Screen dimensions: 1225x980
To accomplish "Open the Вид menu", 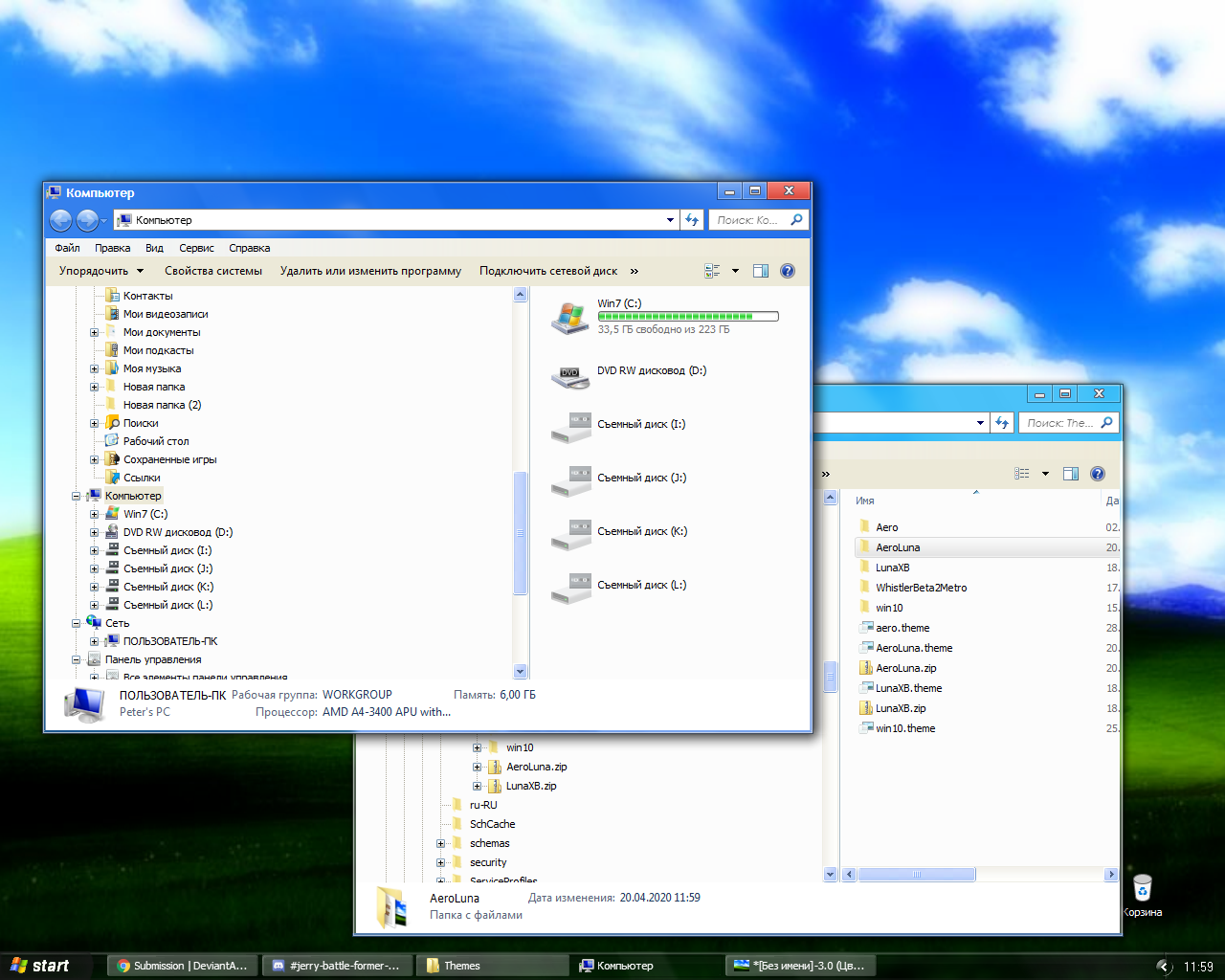I will (154, 248).
